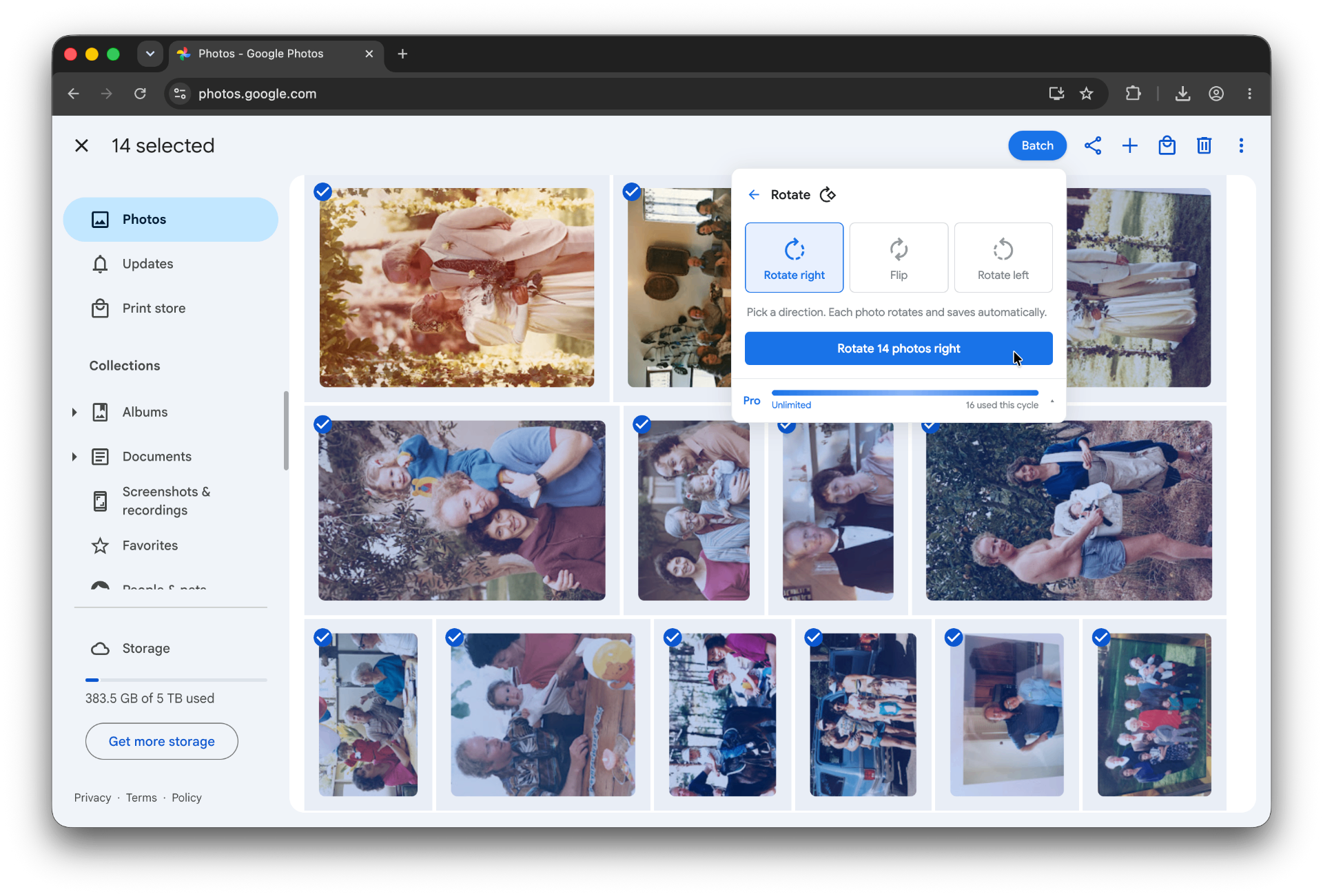Click the rotate icon beside Rotate title
This screenshot has height=896, width=1323.
point(828,195)
